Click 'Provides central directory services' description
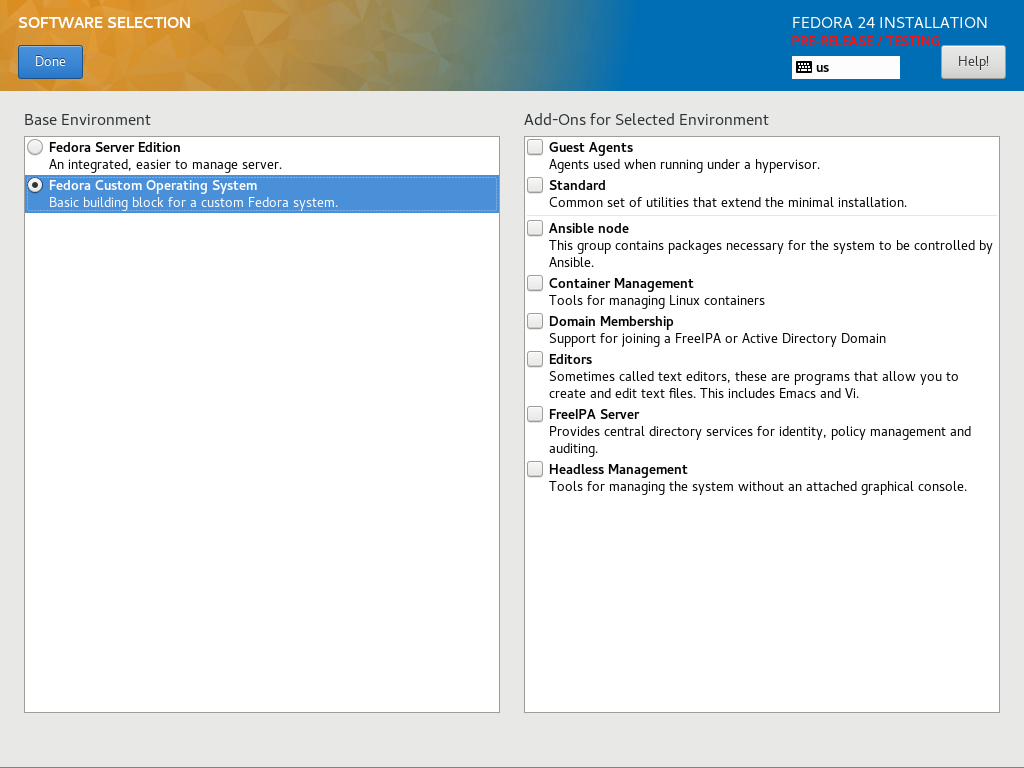 click(x=760, y=440)
